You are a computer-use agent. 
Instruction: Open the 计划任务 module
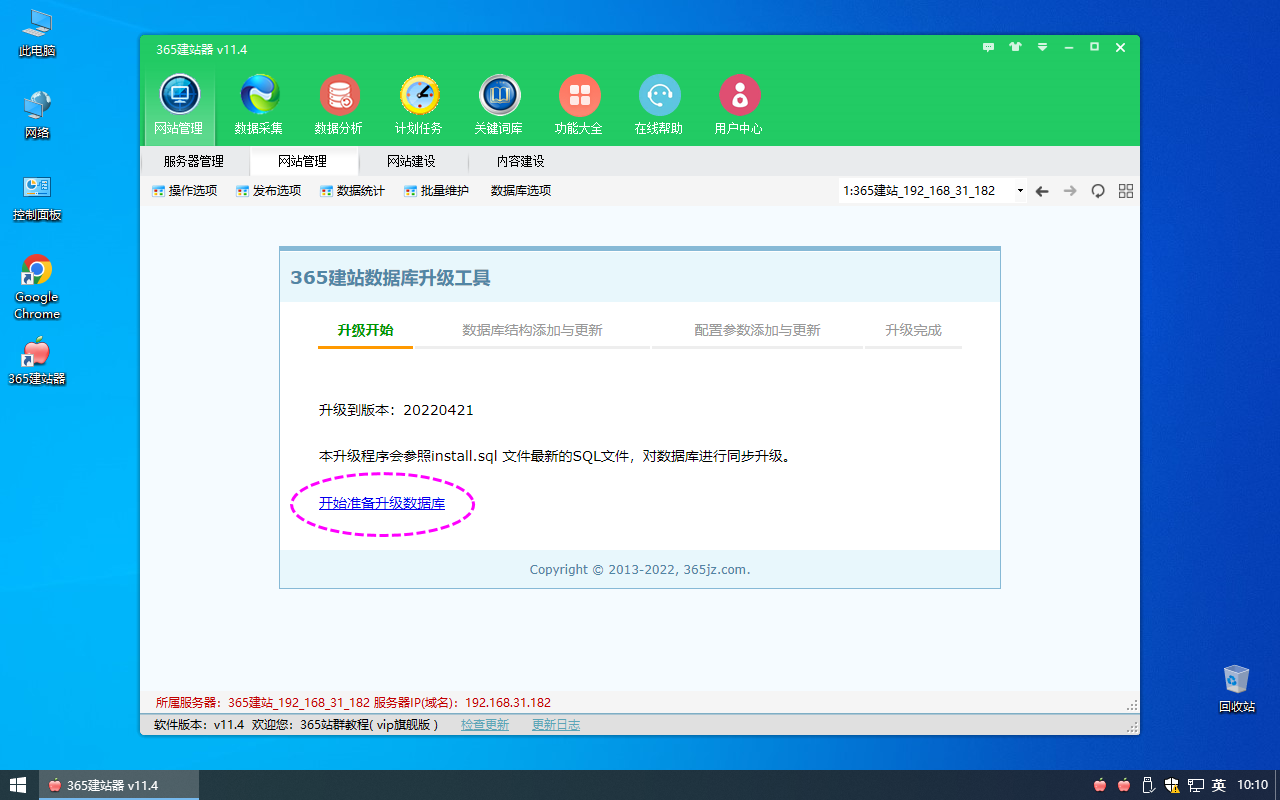click(x=419, y=105)
